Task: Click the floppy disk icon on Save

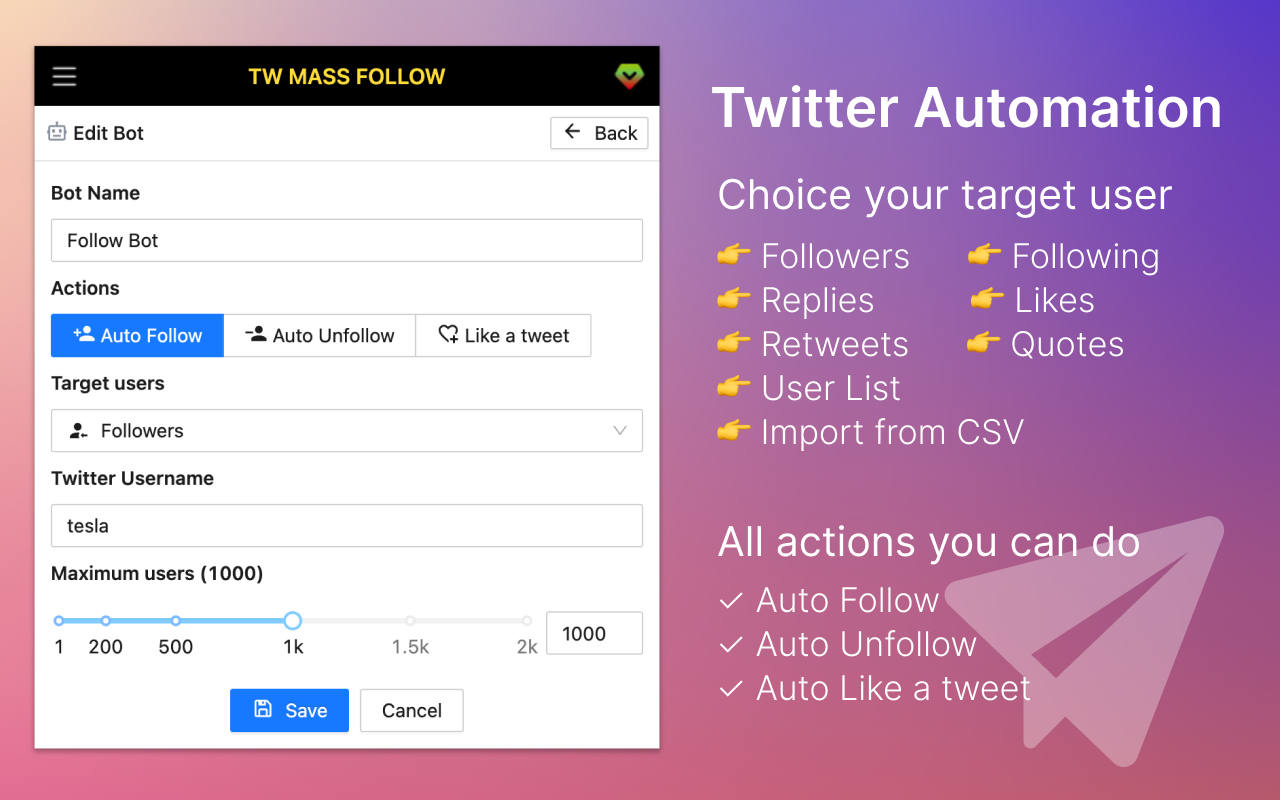Action: [263, 709]
